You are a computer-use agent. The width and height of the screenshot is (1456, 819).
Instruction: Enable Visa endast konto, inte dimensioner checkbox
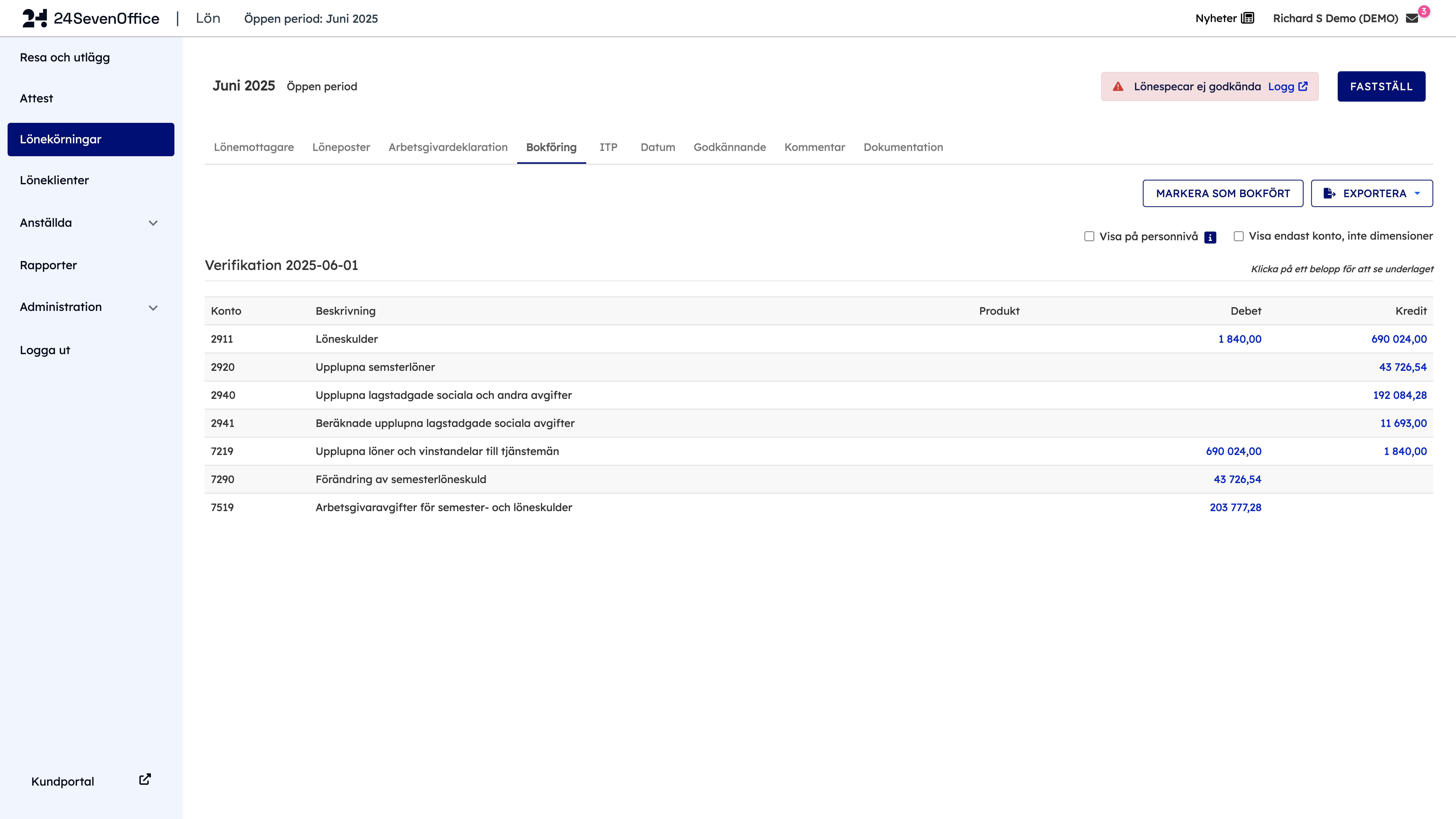coord(1238,236)
